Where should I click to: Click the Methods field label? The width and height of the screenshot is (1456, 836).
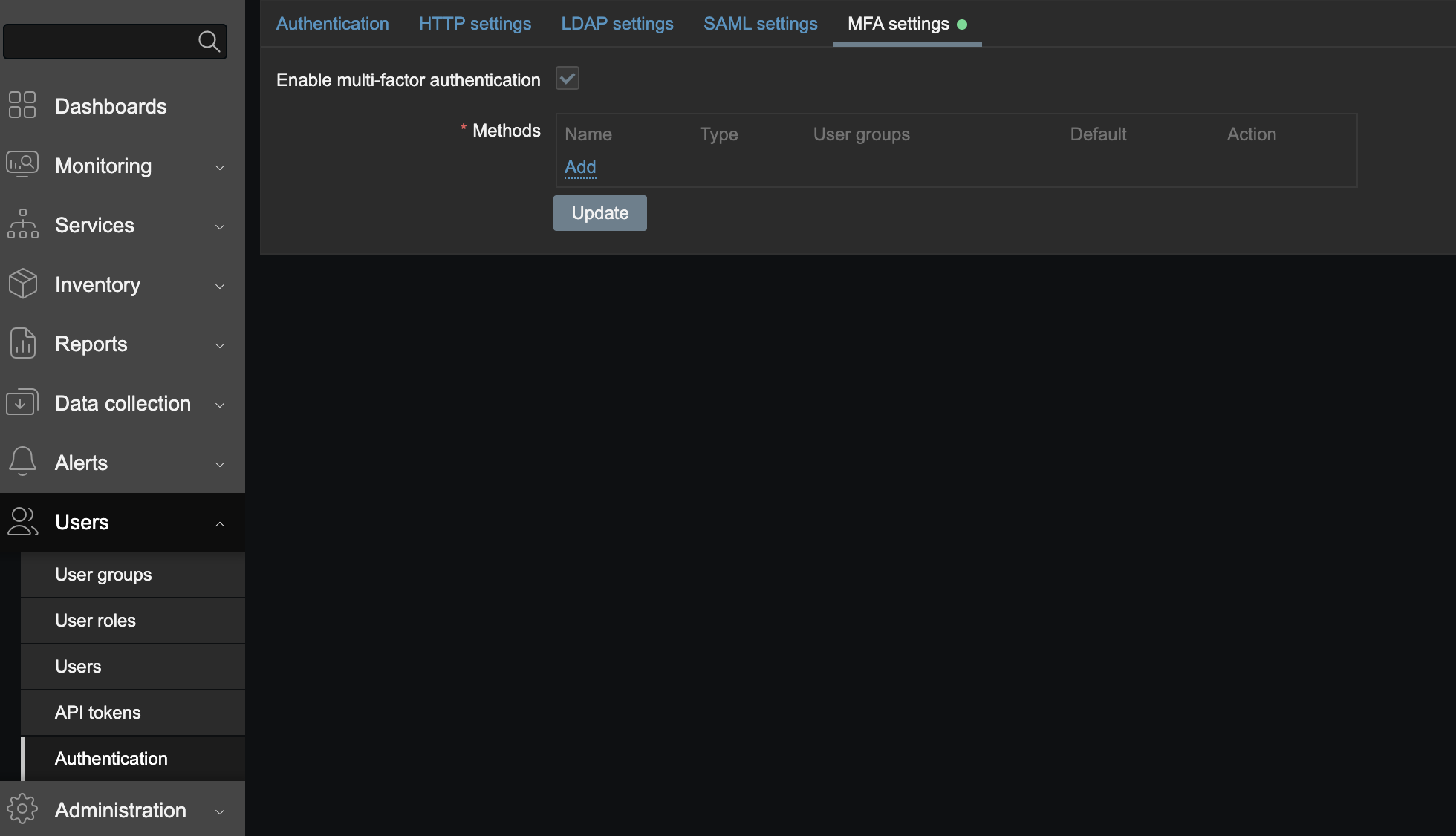507,131
